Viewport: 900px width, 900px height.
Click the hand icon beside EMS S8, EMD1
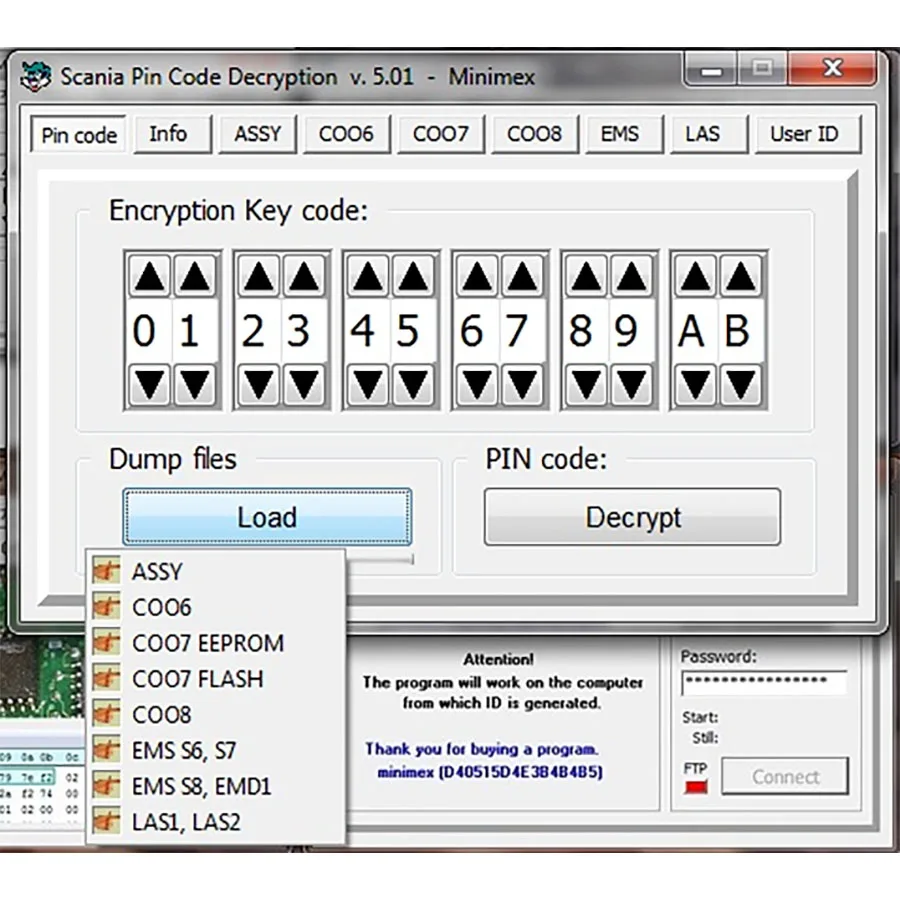[106, 785]
